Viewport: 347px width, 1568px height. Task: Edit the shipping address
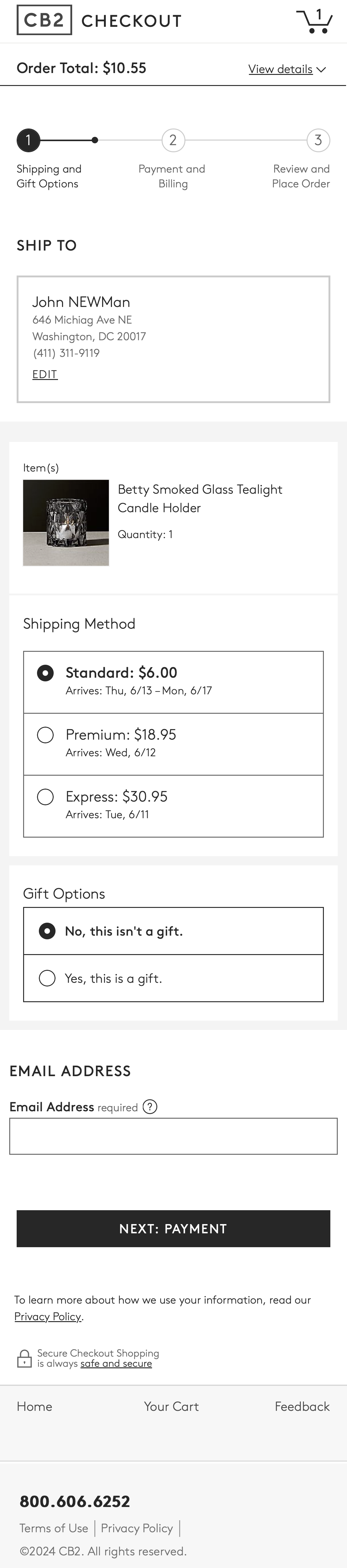pyautogui.click(x=45, y=374)
